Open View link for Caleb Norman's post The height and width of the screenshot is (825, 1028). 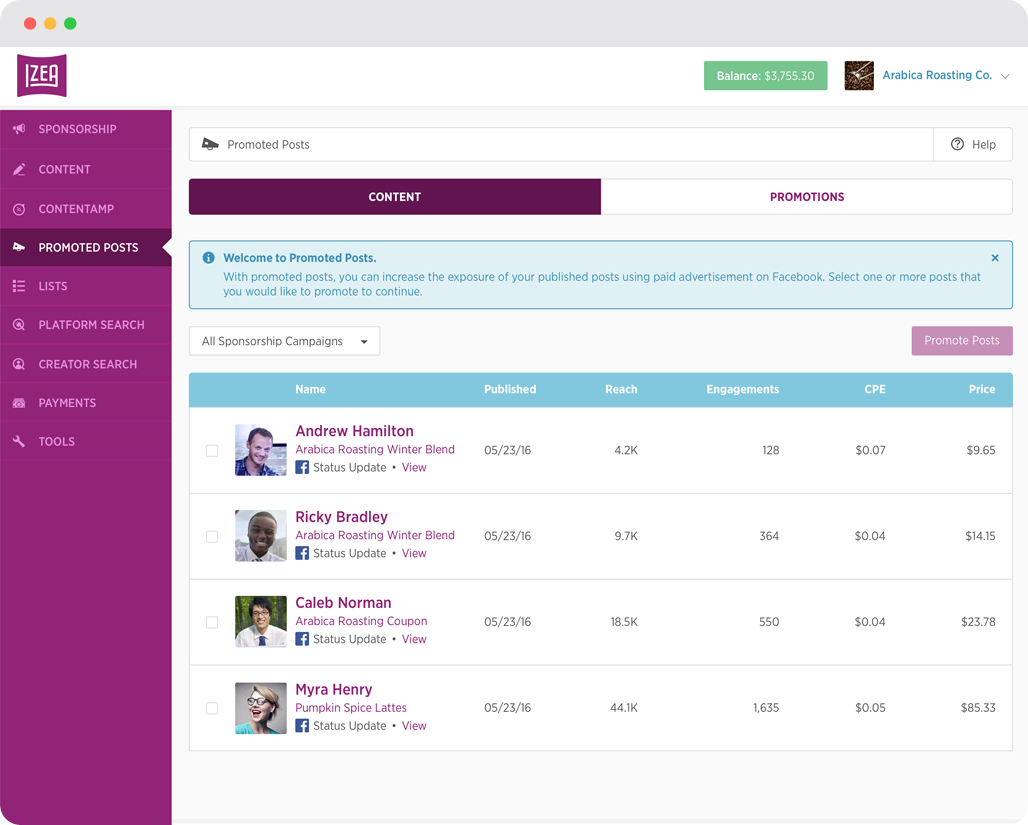[x=414, y=639]
